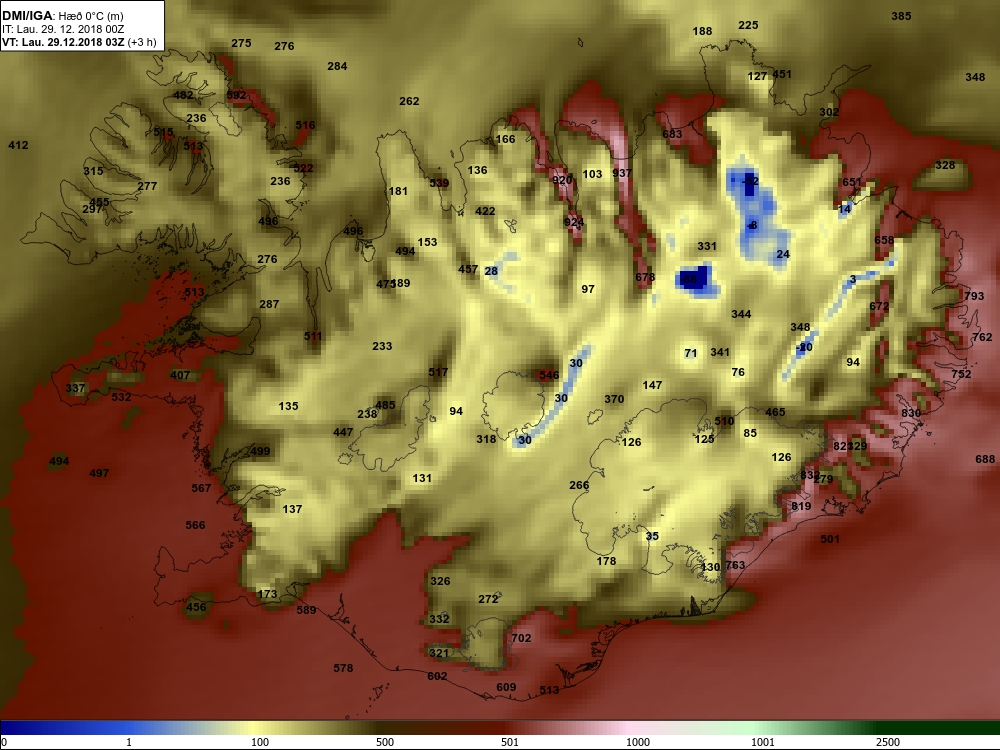This screenshot has height=750, width=1000.
Task: Click the map value '683'
Action: coord(672,133)
